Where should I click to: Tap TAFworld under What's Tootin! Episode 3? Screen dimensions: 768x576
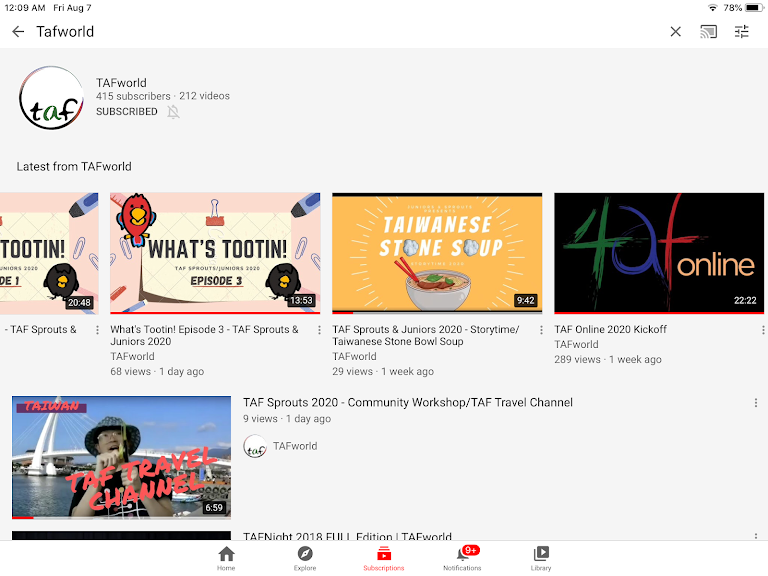(x=132, y=357)
